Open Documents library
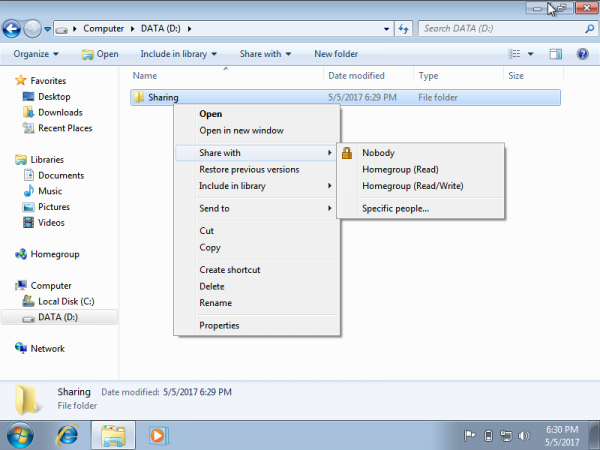 point(53,175)
